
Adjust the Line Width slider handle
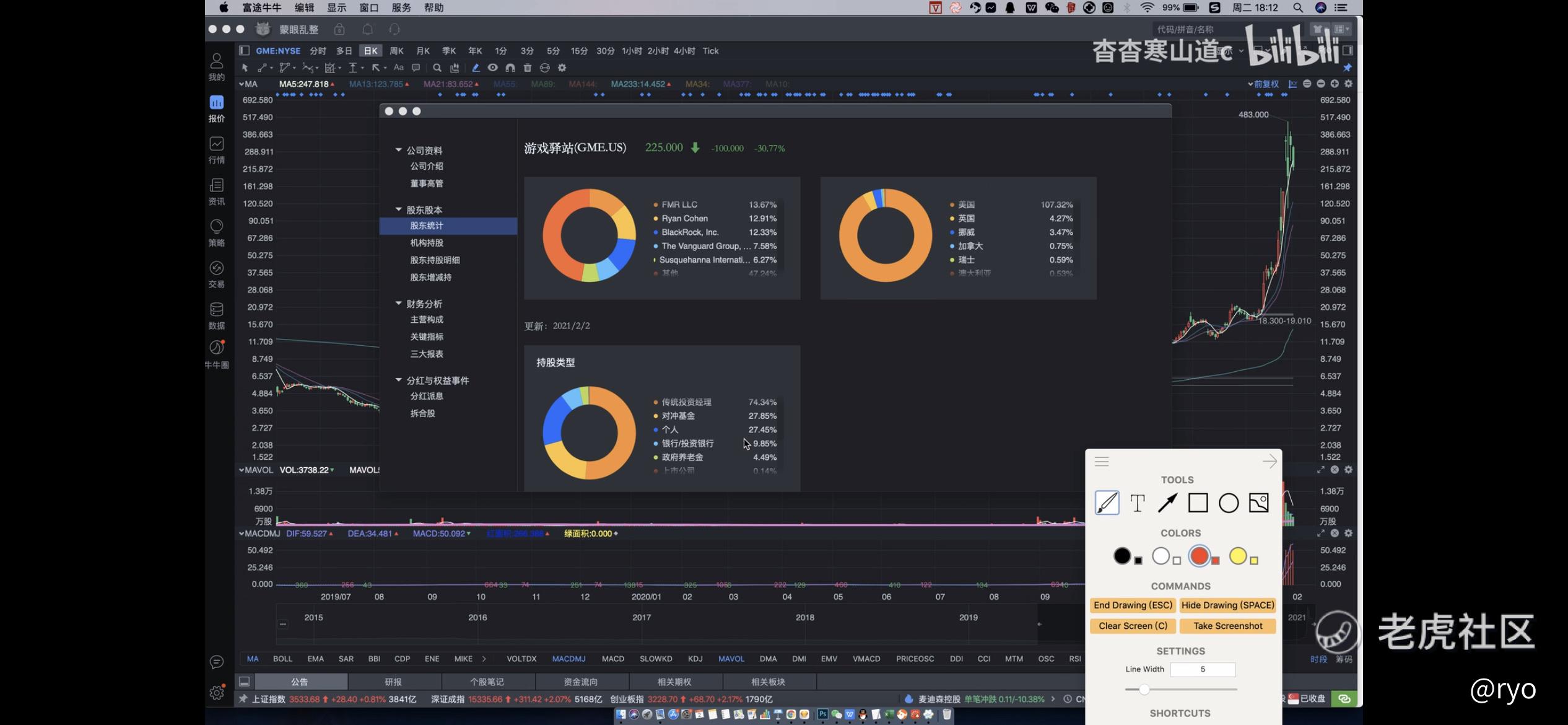(x=1144, y=689)
